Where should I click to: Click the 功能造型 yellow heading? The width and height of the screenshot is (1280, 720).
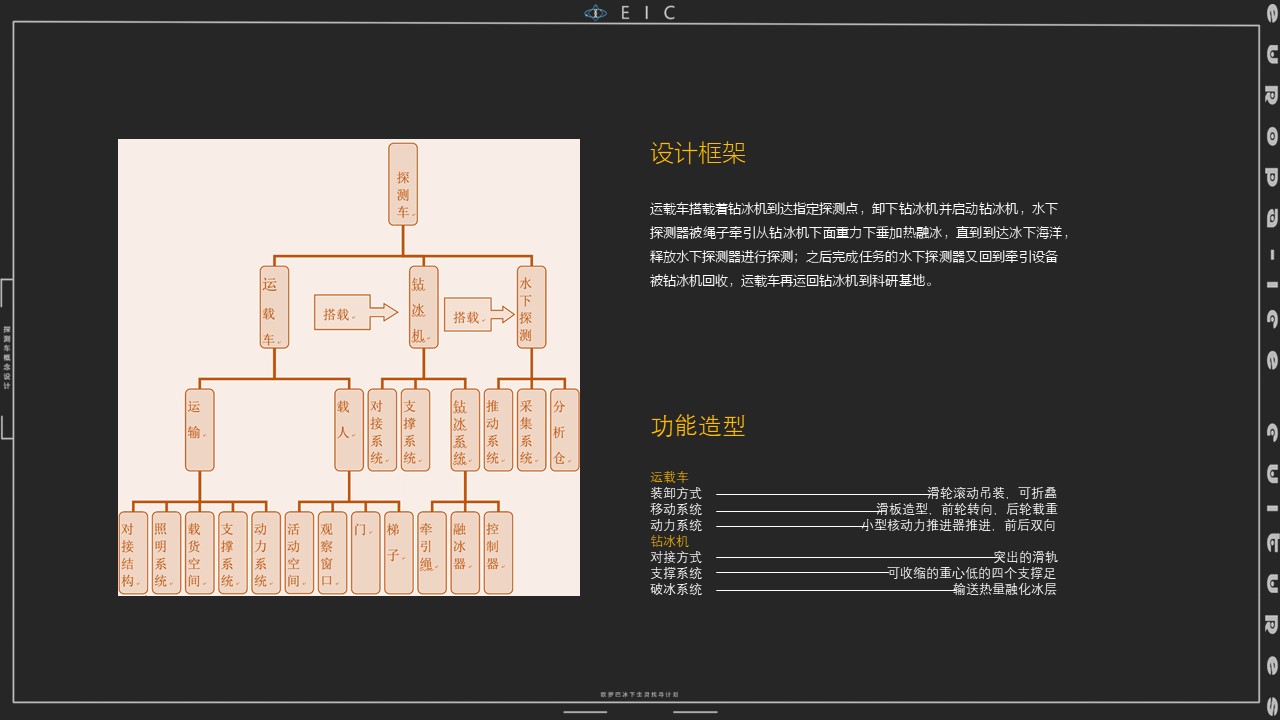point(697,427)
